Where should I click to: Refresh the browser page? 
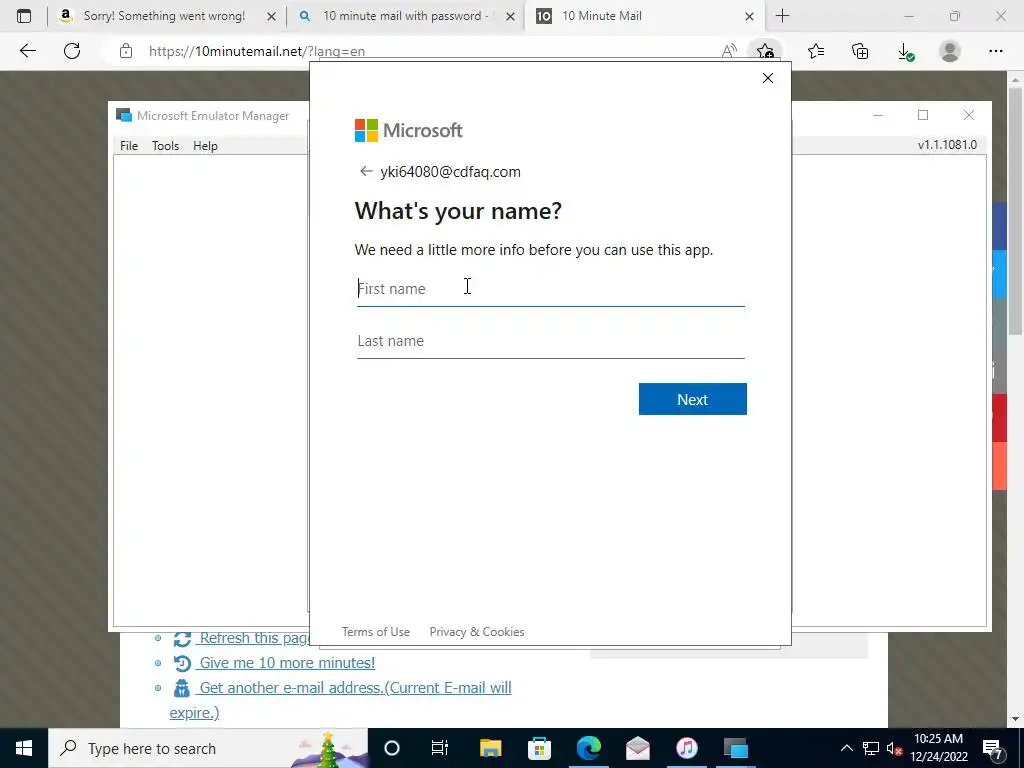click(72, 51)
